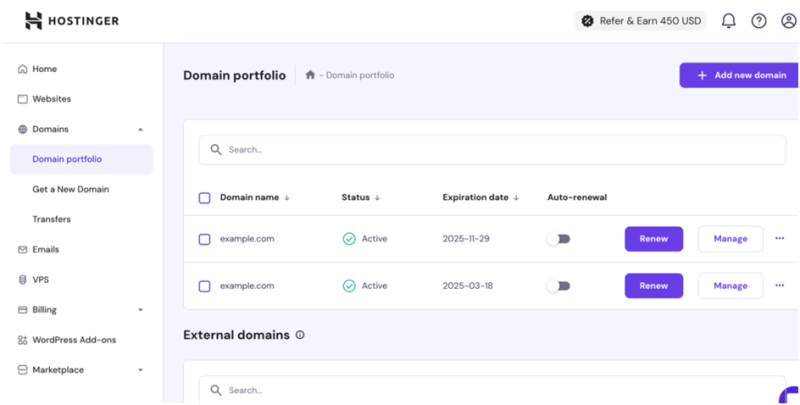Expand the Marketplace sidebar menu
The height and width of the screenshot is (405, 800).
coord(140,370)
